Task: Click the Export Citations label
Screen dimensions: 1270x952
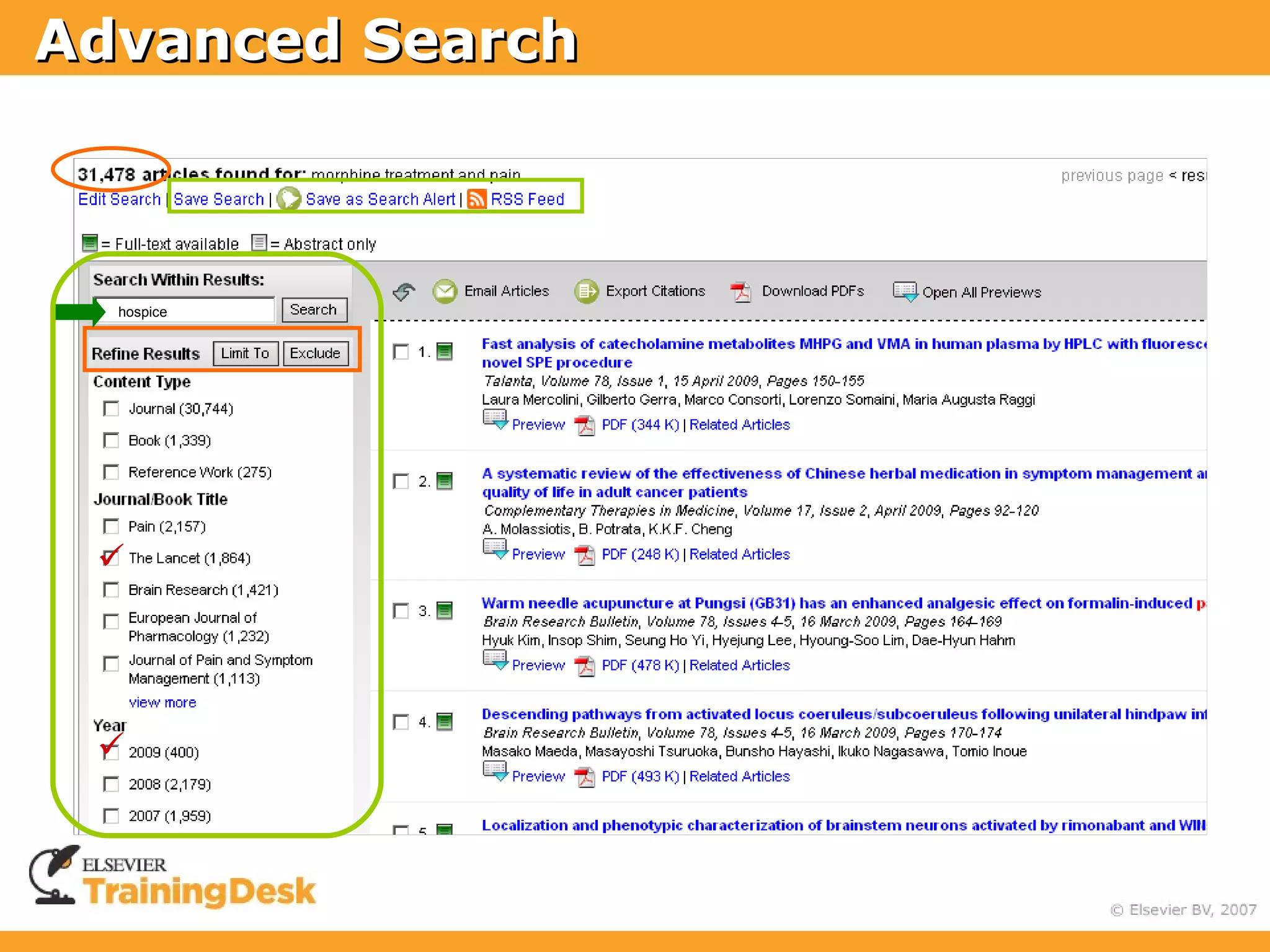Action: point(655,291)
